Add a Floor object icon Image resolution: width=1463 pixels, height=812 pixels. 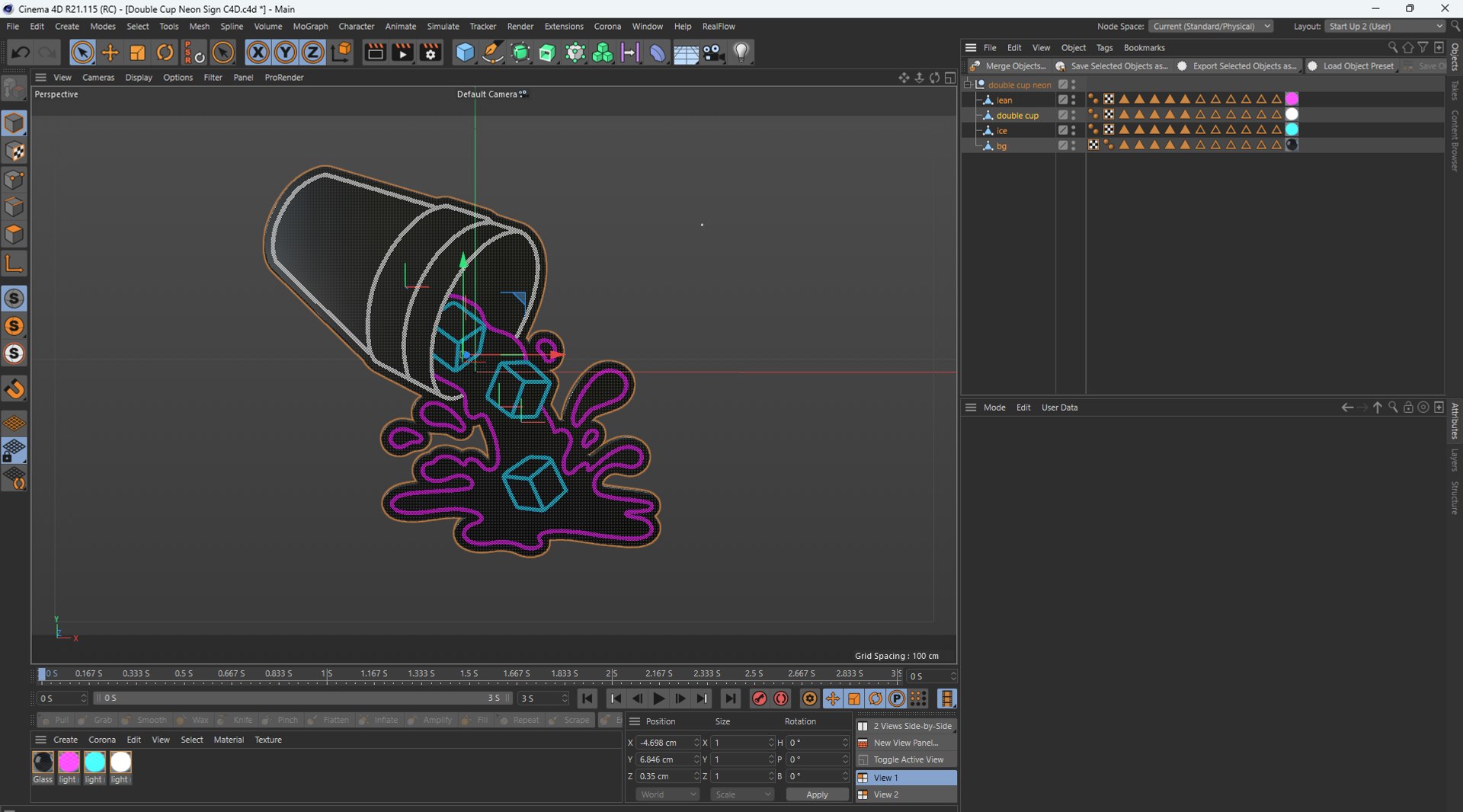pyautogui.click(x=686, y=53)
